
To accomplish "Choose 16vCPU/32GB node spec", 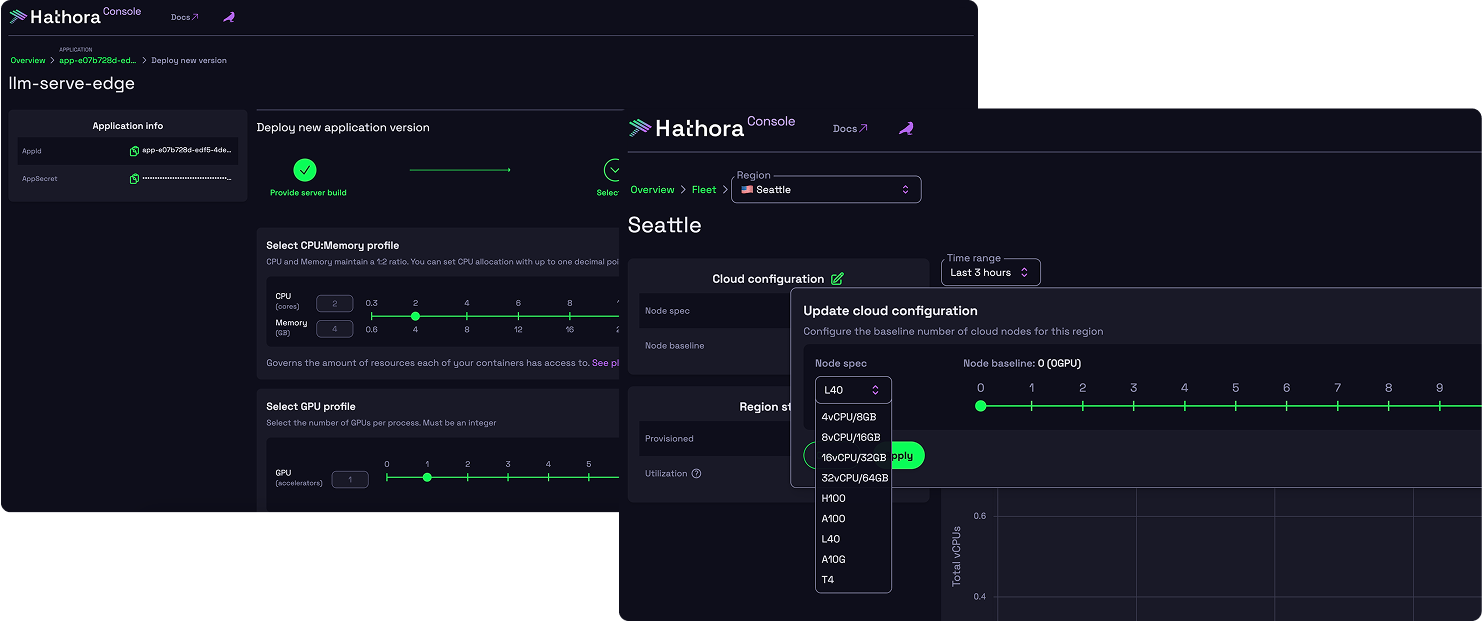I will [853, 458].
